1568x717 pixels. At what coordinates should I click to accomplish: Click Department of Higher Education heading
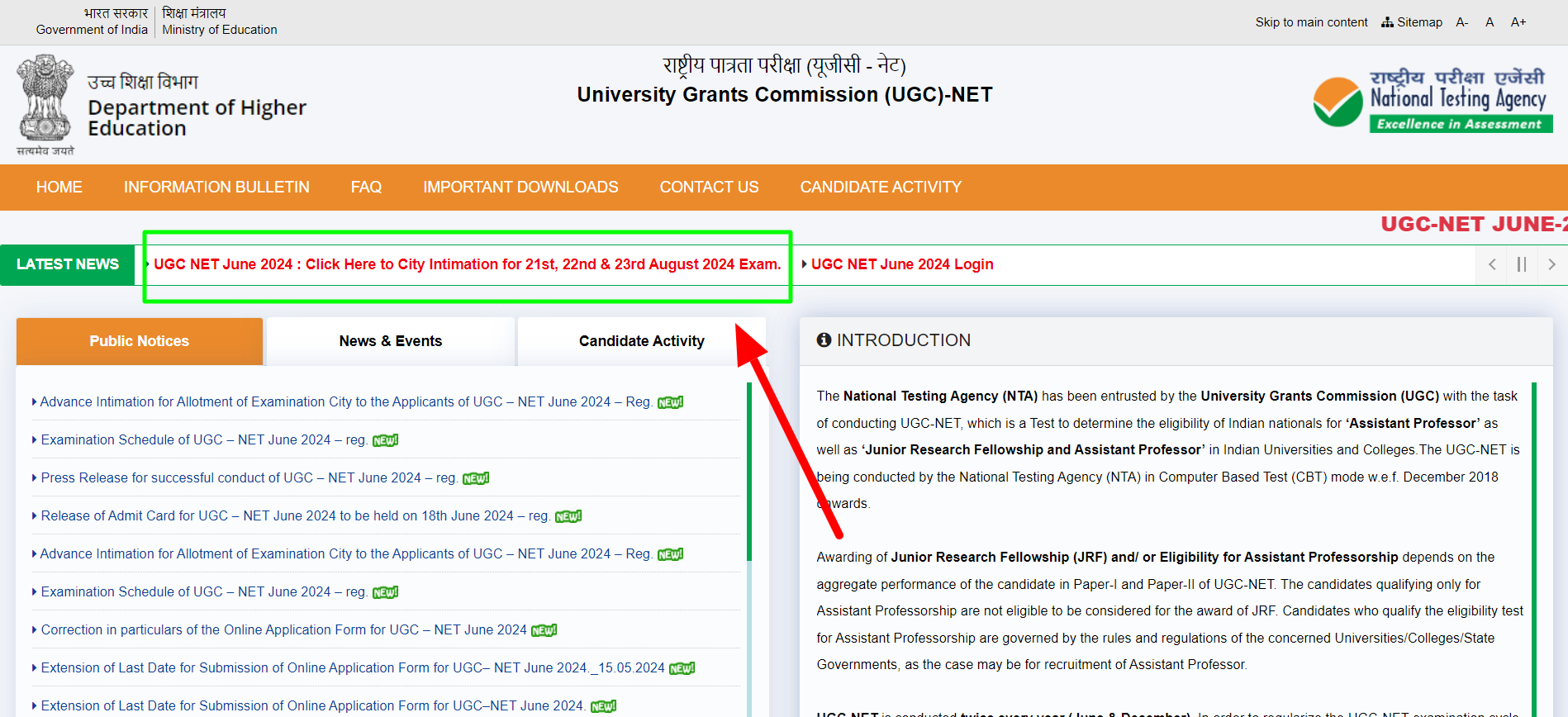(197, 118)
